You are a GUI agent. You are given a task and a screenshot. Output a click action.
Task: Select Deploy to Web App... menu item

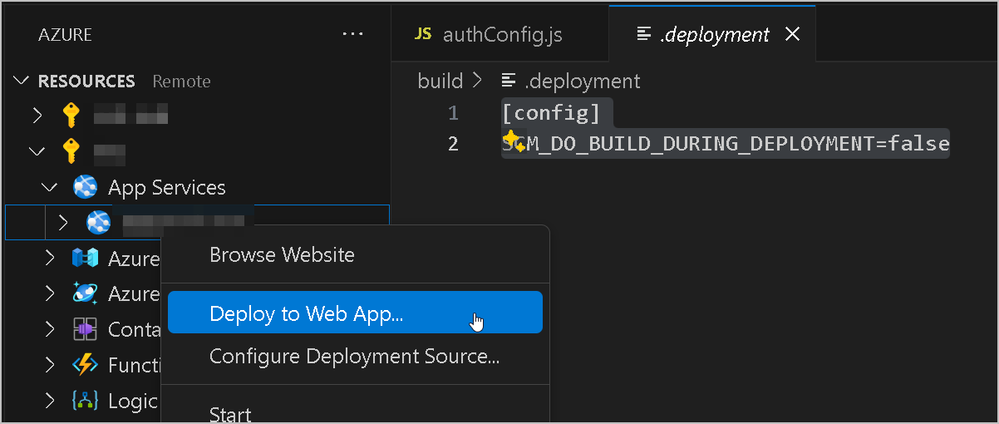point(355,312)
